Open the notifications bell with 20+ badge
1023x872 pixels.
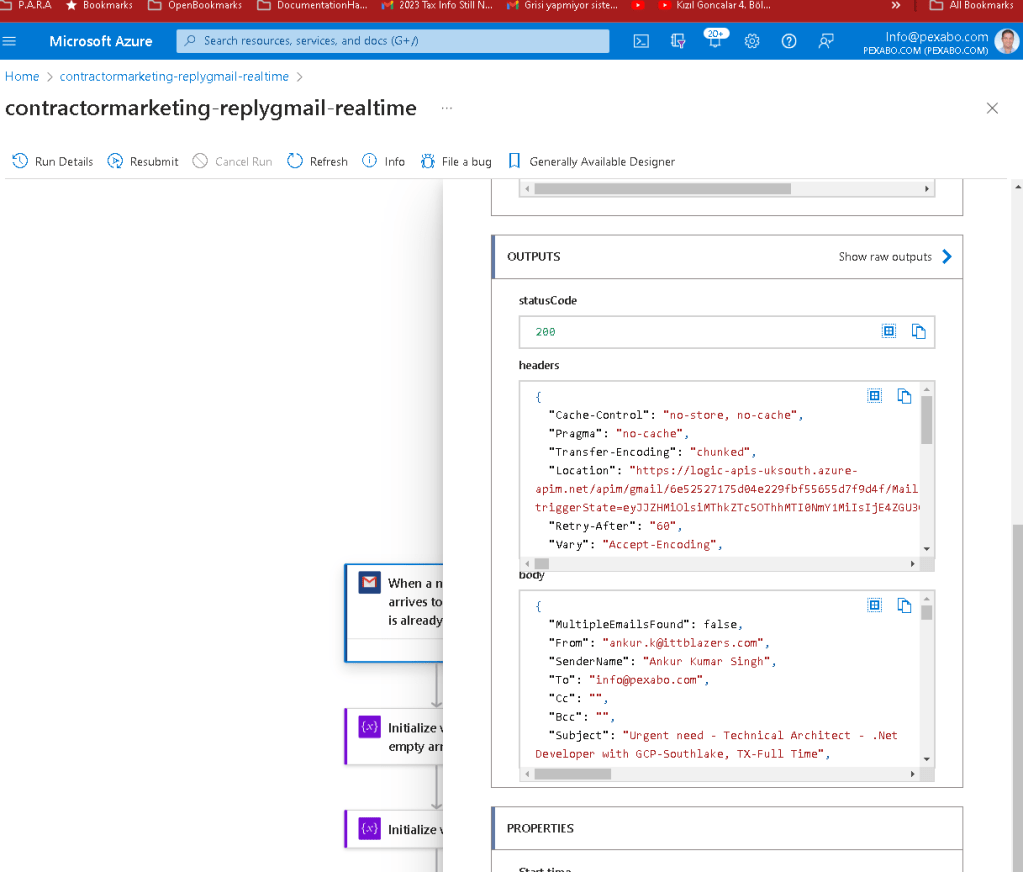click(715, 39)
